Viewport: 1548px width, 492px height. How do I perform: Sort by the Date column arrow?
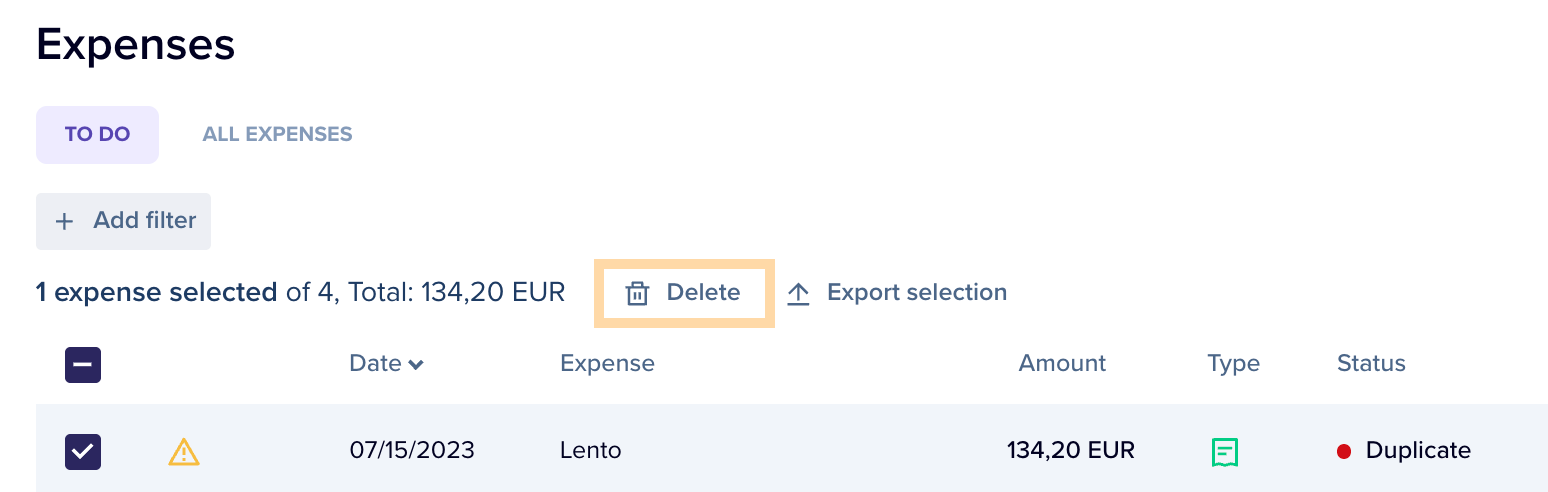click(x=416, y=365)
